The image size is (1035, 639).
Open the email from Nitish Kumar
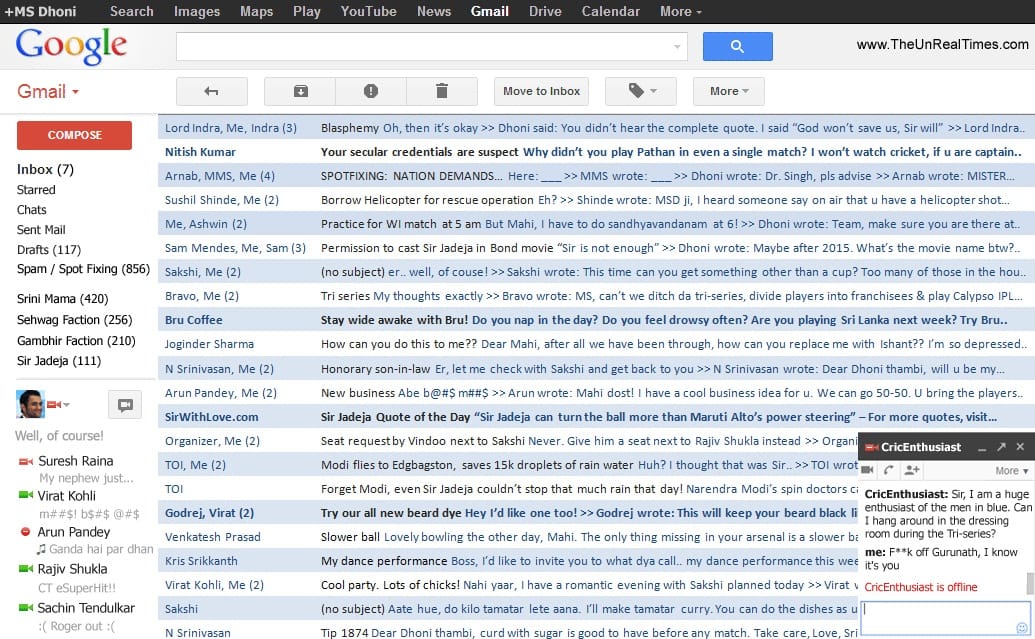(x=596, y=151)
